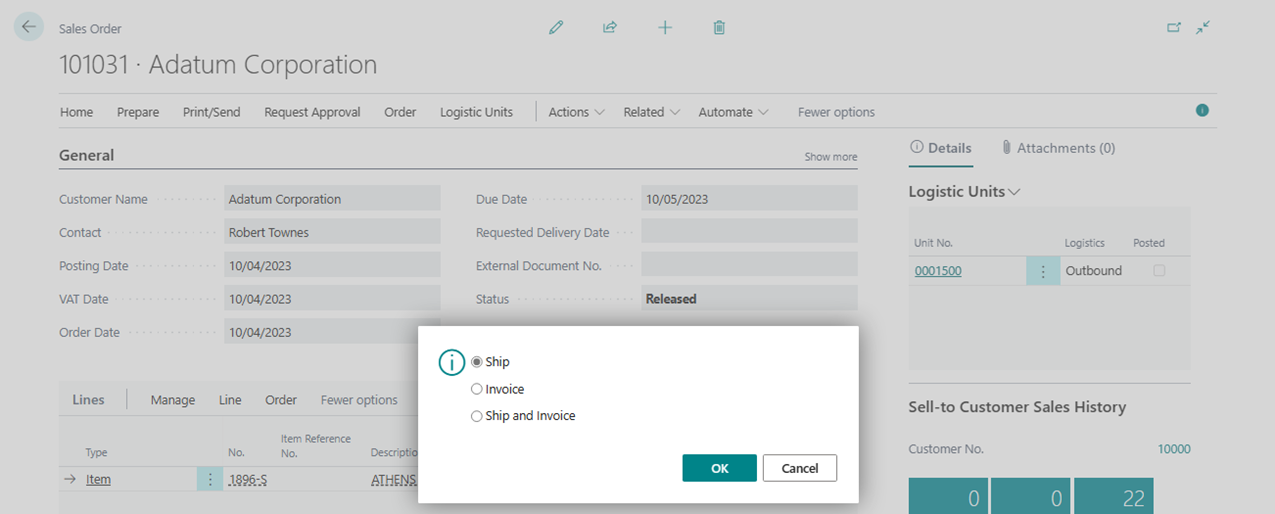Click three-dot menu beside unit 0001500

[1043, 271]
